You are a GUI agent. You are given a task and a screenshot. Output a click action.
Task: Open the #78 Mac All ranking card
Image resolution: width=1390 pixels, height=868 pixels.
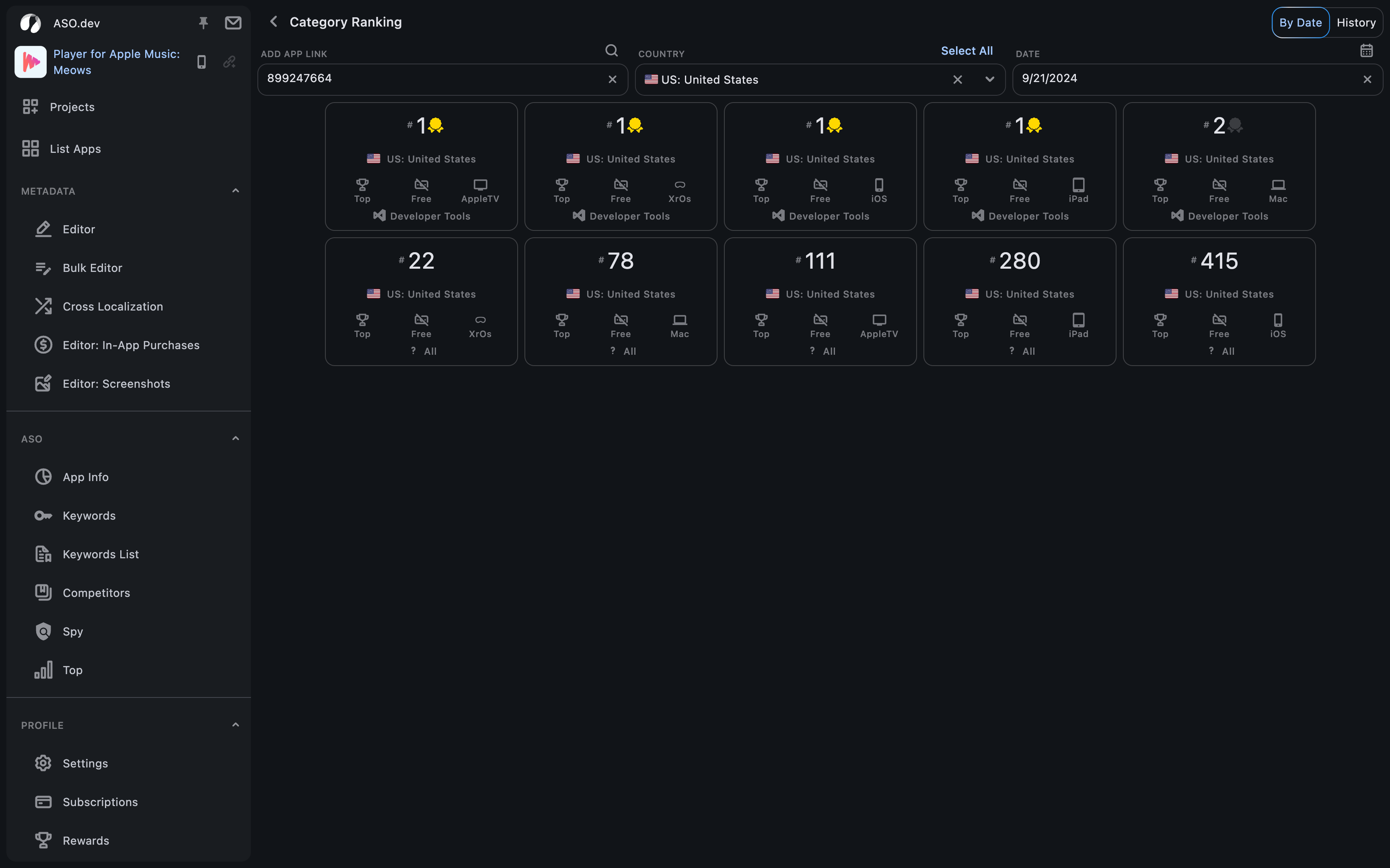pos(621,301)
